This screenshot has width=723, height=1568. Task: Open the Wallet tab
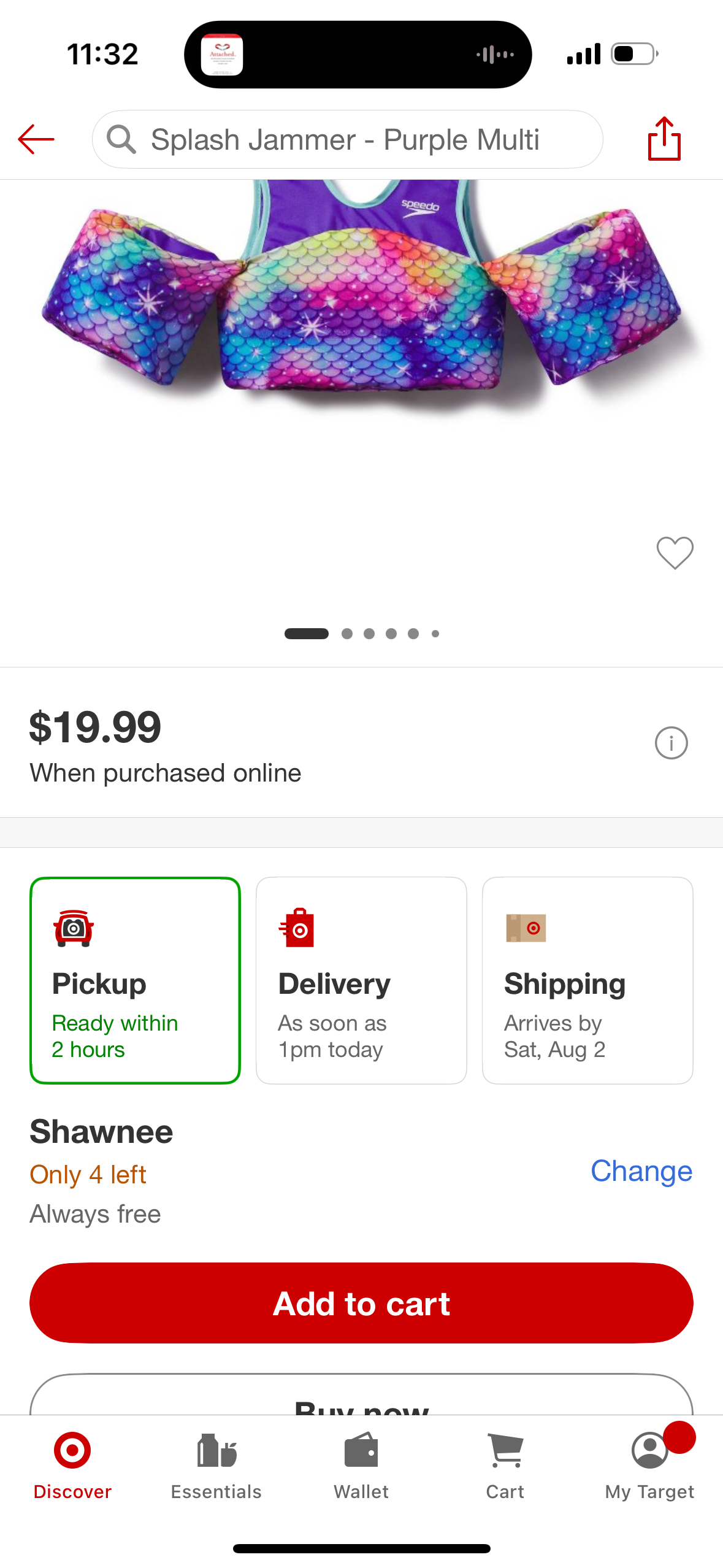pyautogui.click(x=361, y=1466)
